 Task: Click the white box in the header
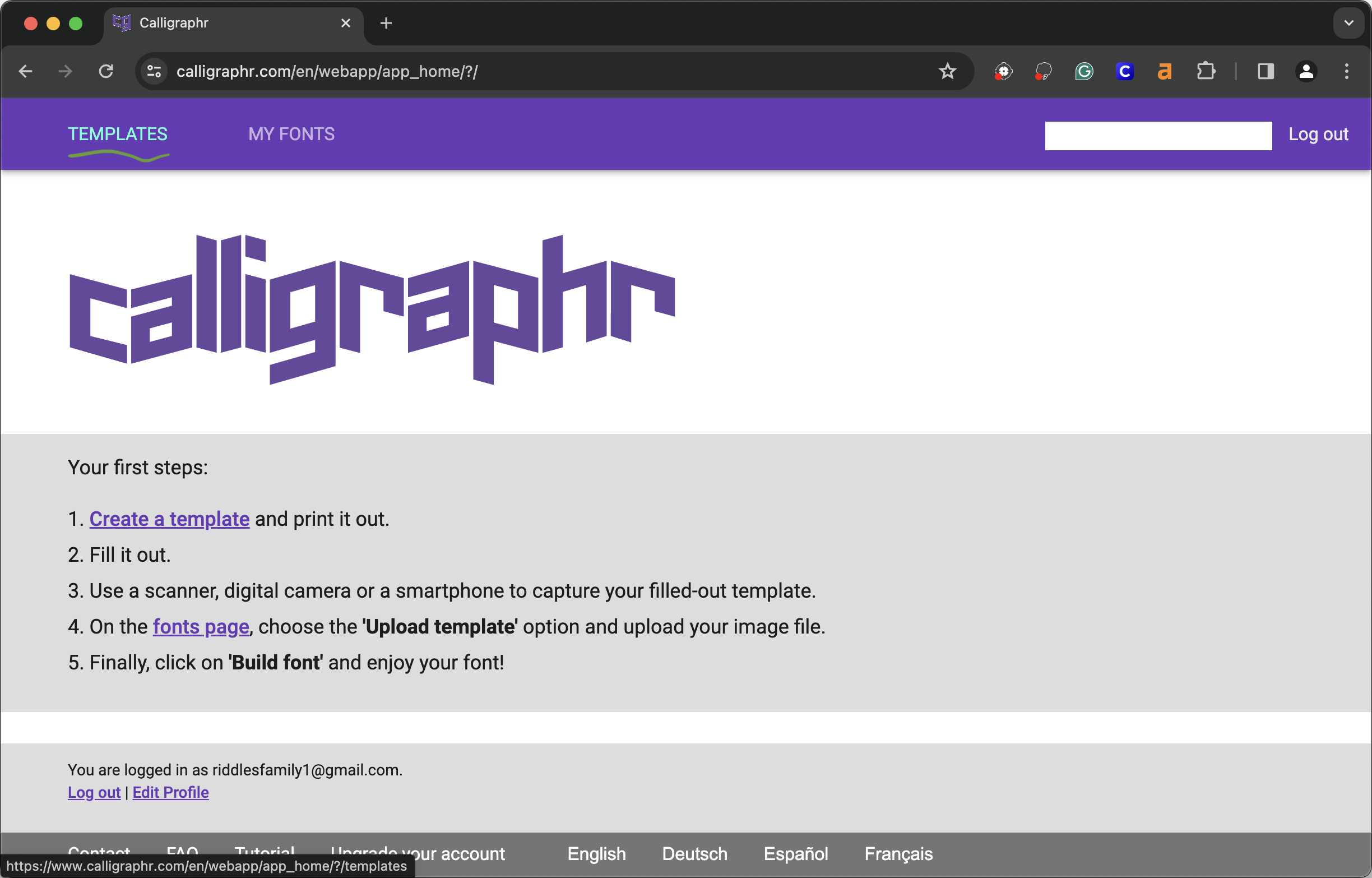pyautogui.click(x=1158, y=136)
